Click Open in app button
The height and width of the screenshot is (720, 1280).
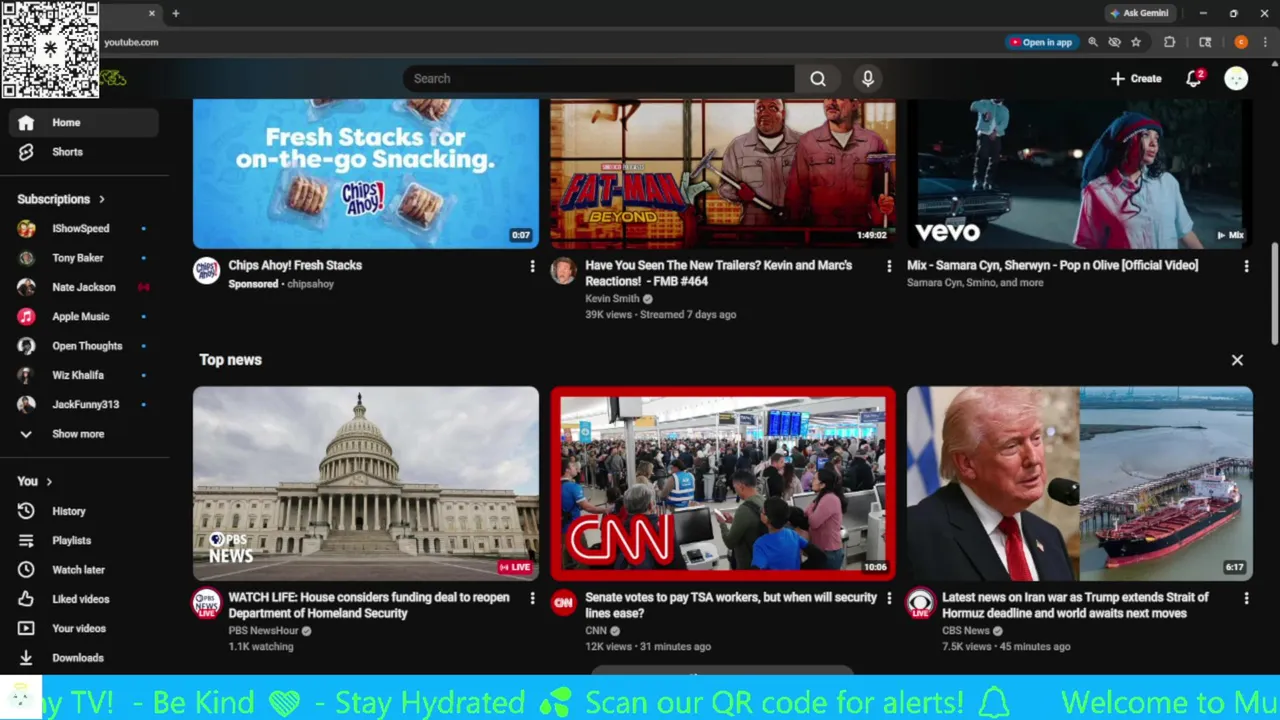(x=1040, y=42)
